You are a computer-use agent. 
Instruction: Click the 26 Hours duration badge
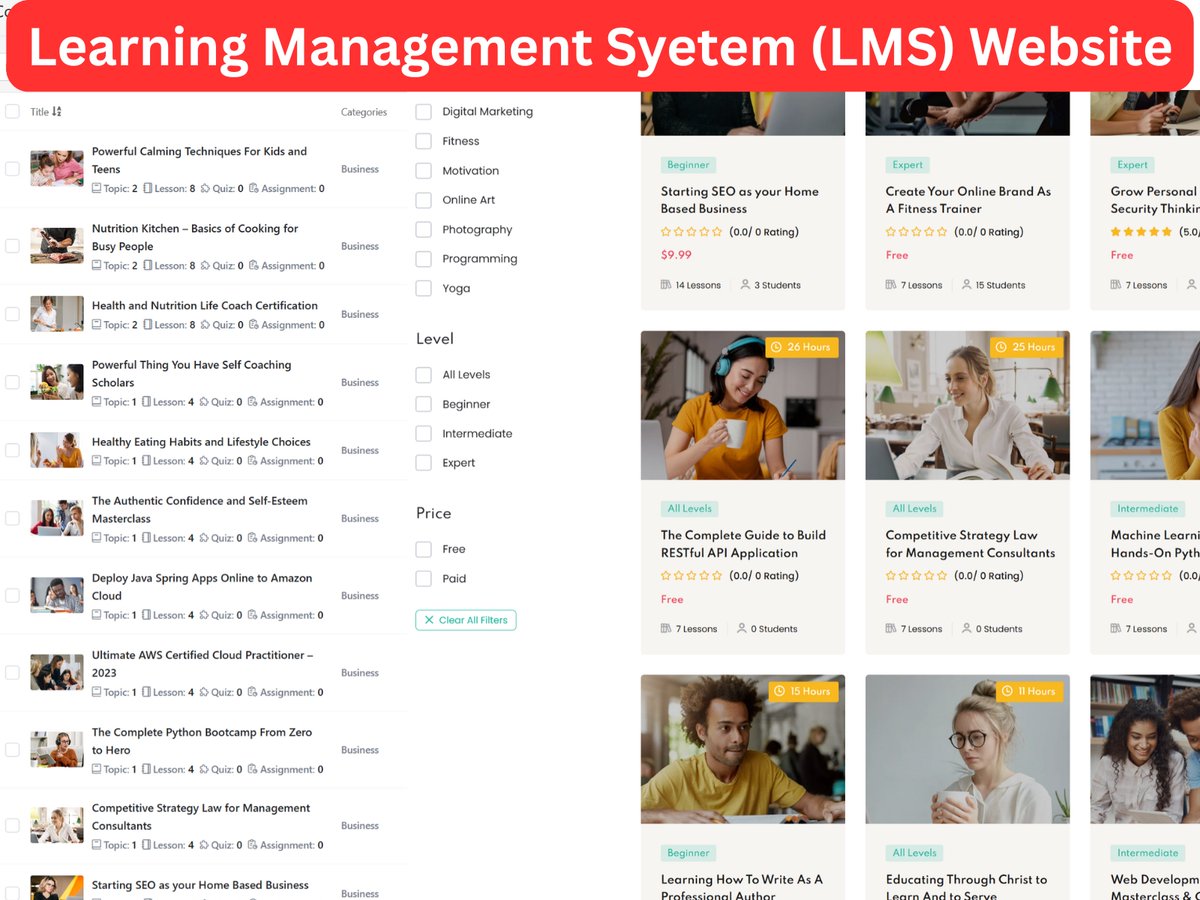802,347
